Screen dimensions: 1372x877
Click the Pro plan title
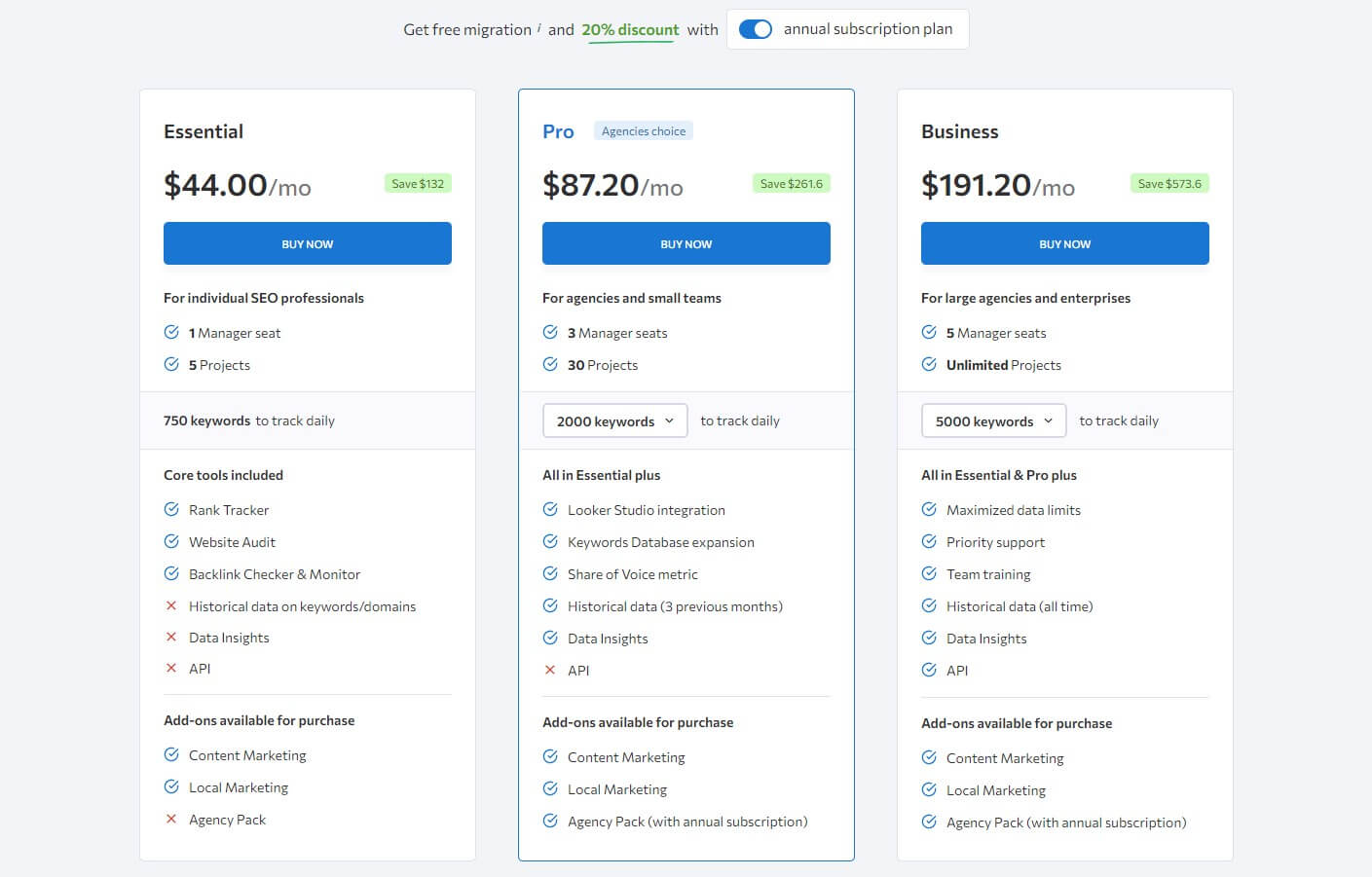[x=558, y=131]
